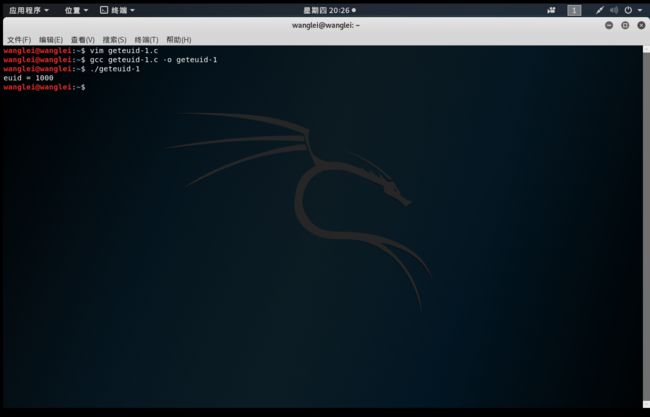Select workspace 1 indicator
The image size is (650, 417).
[x=574, y=10]
